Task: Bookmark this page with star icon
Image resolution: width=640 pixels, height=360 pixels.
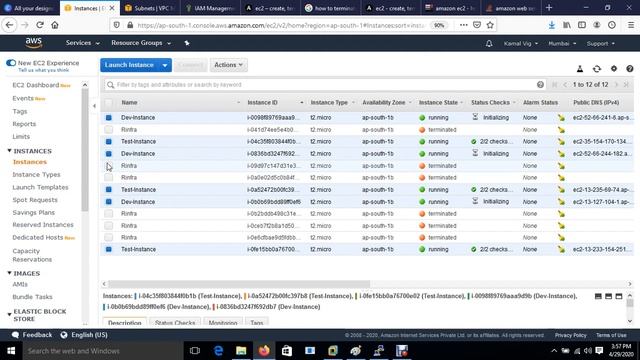Action: click(490, 25)
